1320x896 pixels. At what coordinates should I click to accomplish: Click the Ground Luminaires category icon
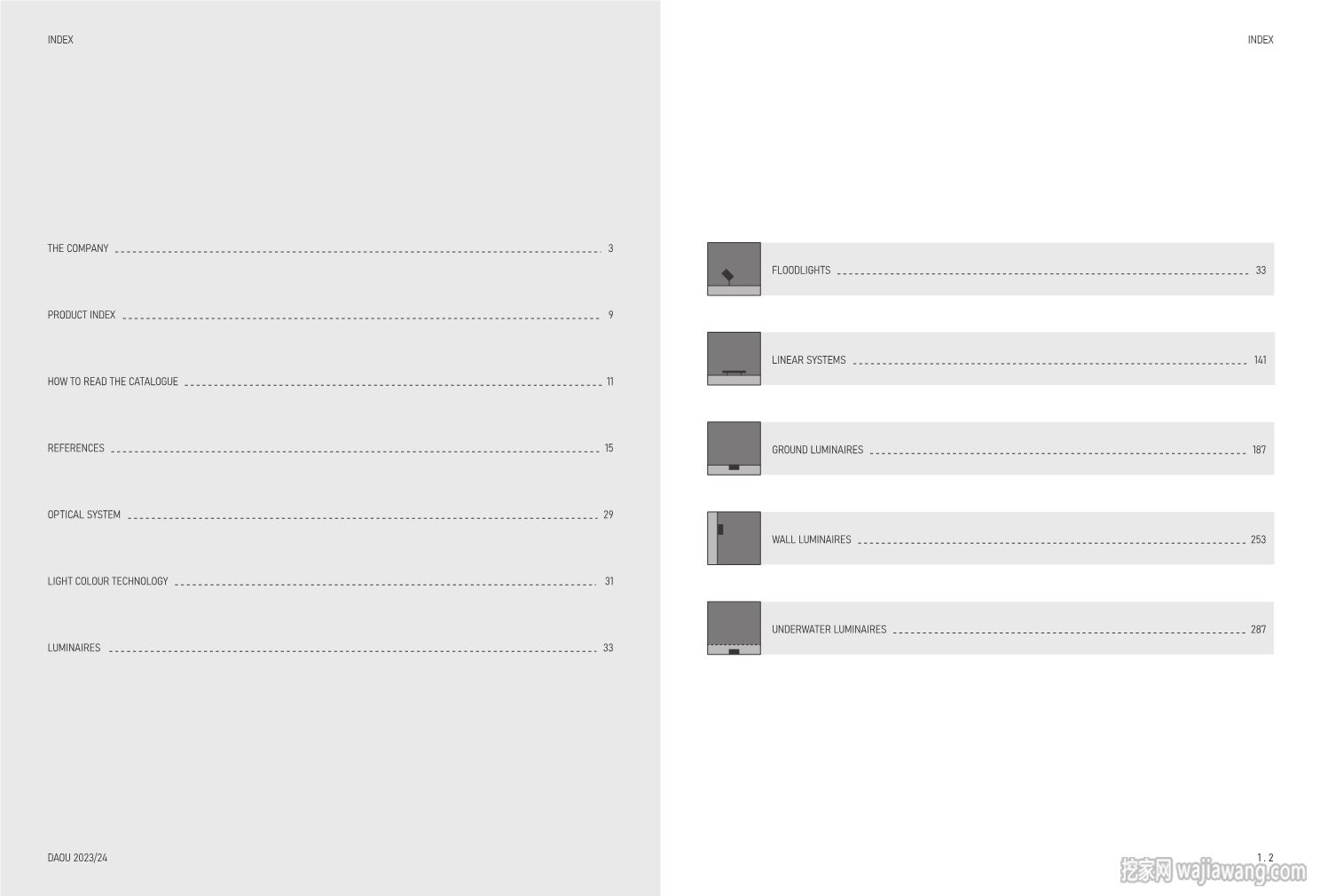click(734, 448)
